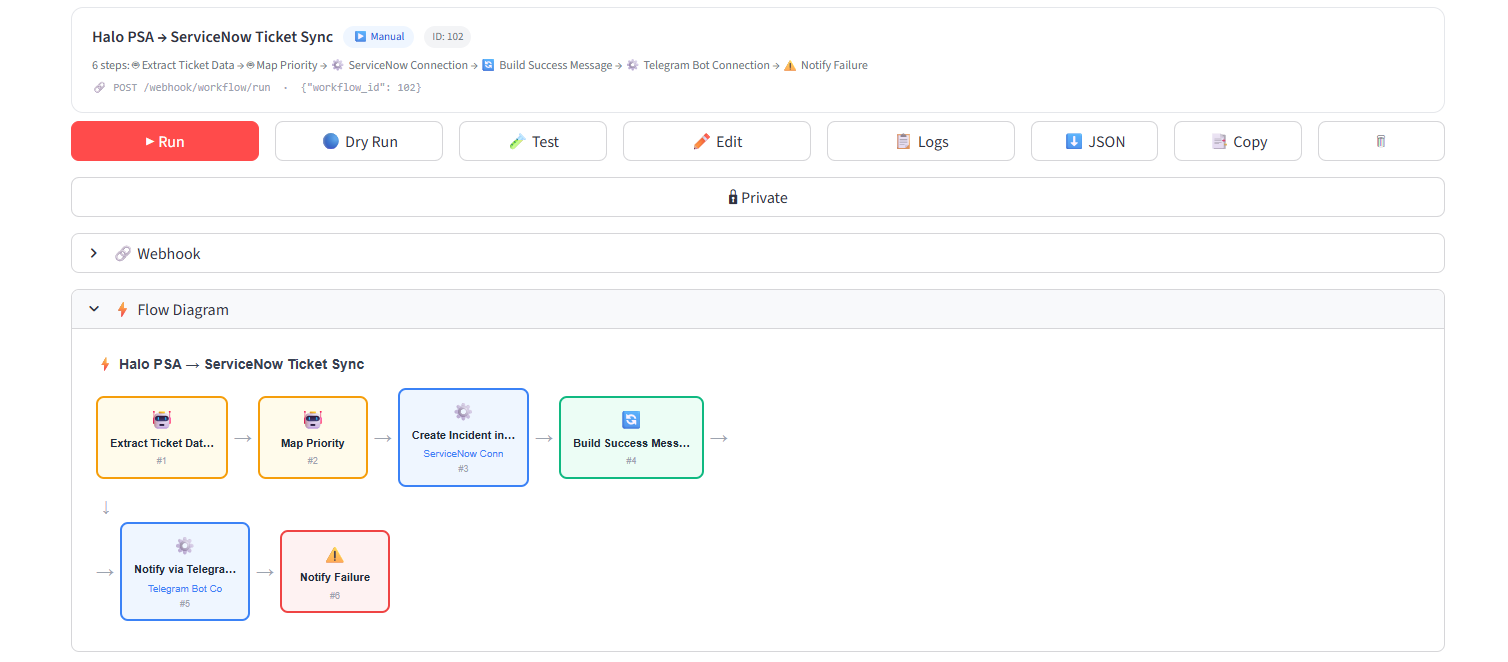This screenshot has width=1508, height=662.
Task: Click Telegram Bot Connection in the steps summary
Action: pyautogui.click(x=706, y=65)
